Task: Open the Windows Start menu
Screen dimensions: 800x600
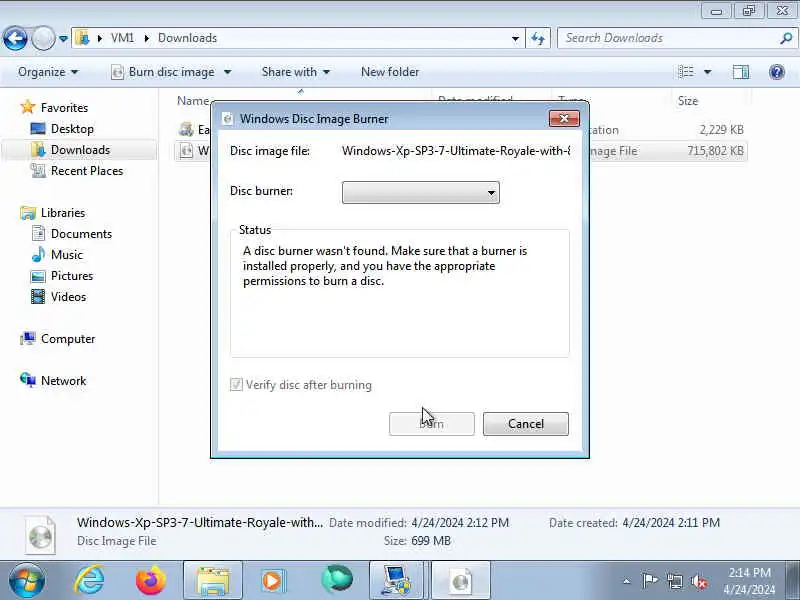Action: pyautogui.click(x=27, y=580)
